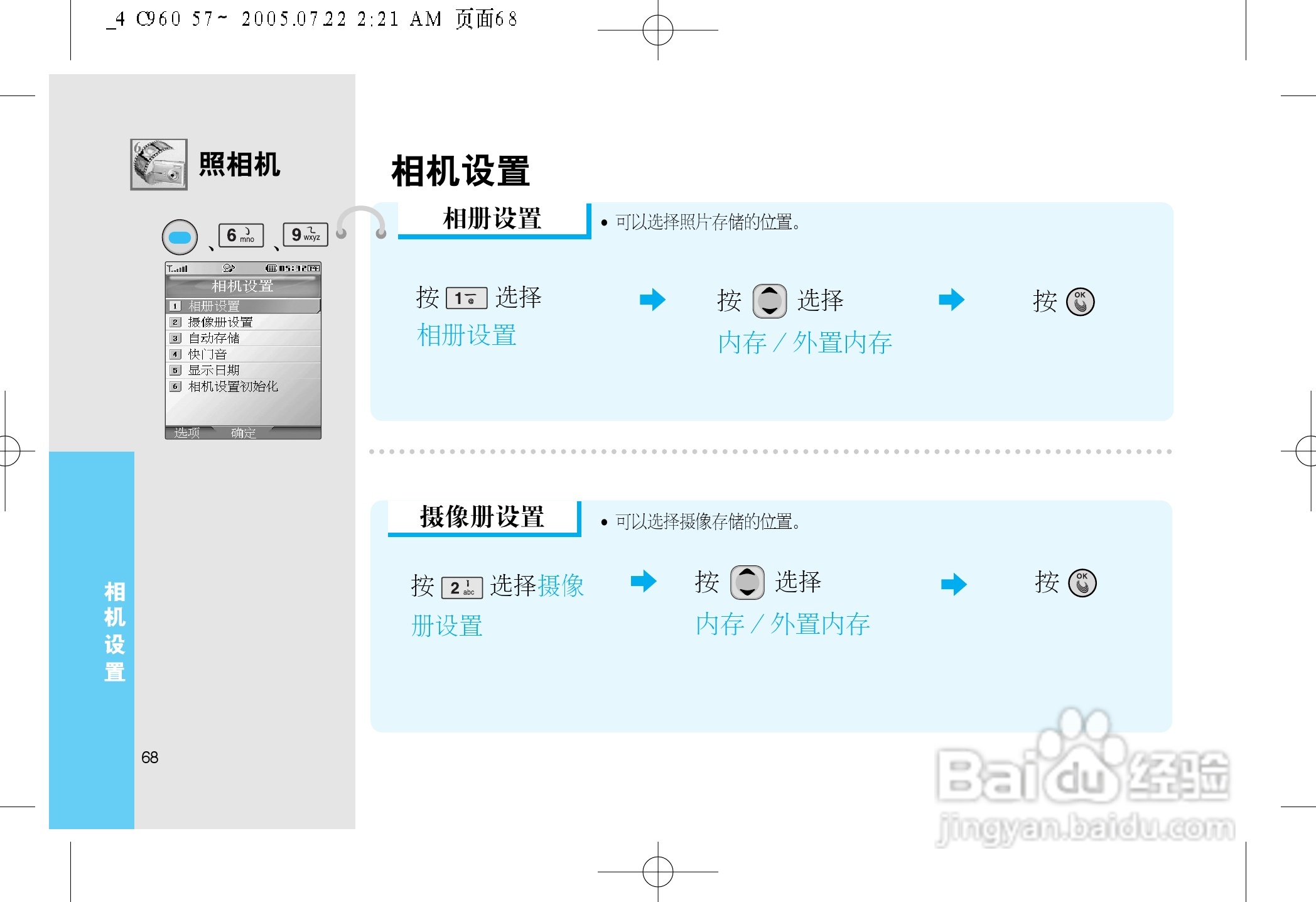This screenshot has width=1316, height=902.
Task: Select menu item 4 快门音
Action: click(242, 354)
